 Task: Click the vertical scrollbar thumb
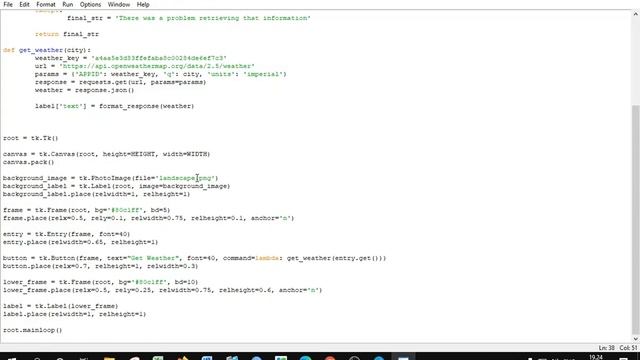point(636,219)
